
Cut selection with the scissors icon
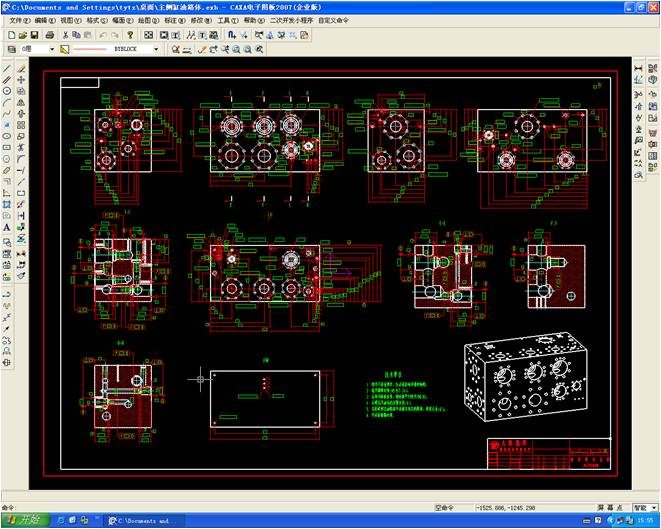[65, 35]
